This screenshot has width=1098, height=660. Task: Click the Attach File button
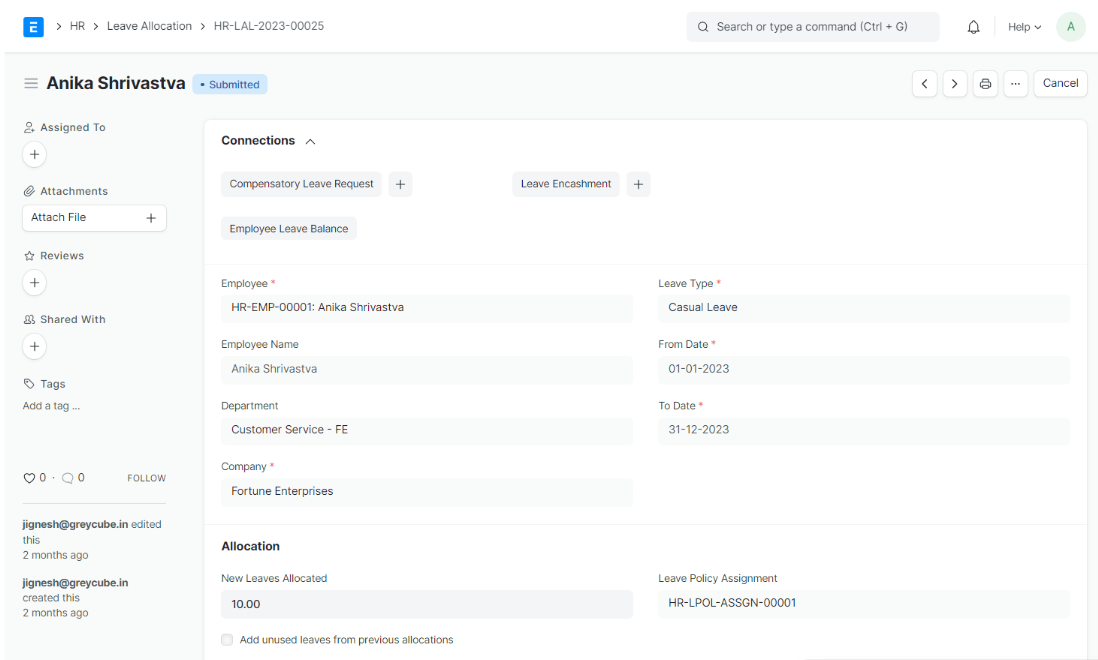pyautogui.click(x=94, y=218)
